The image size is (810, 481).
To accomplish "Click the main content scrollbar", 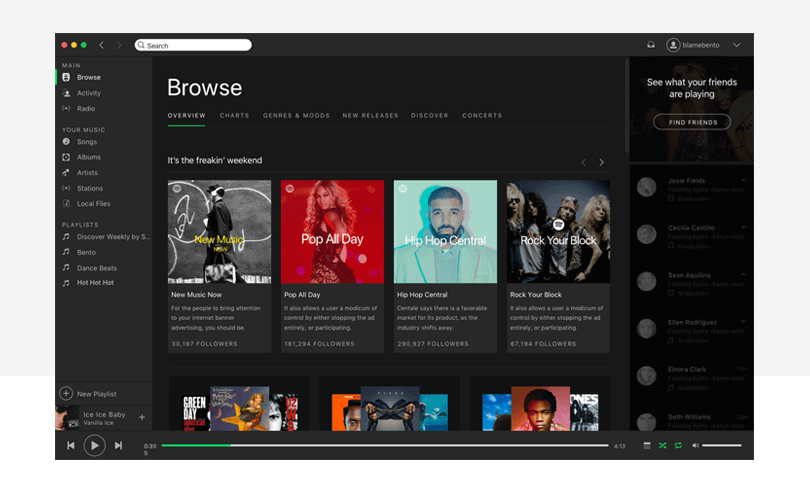I will point(627,105).
